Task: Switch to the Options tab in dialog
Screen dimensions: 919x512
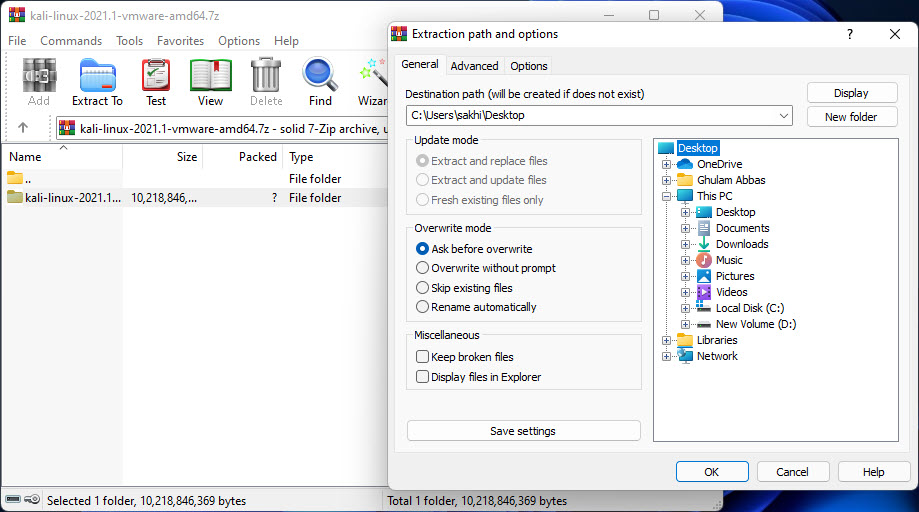Action: coord(529,66)
